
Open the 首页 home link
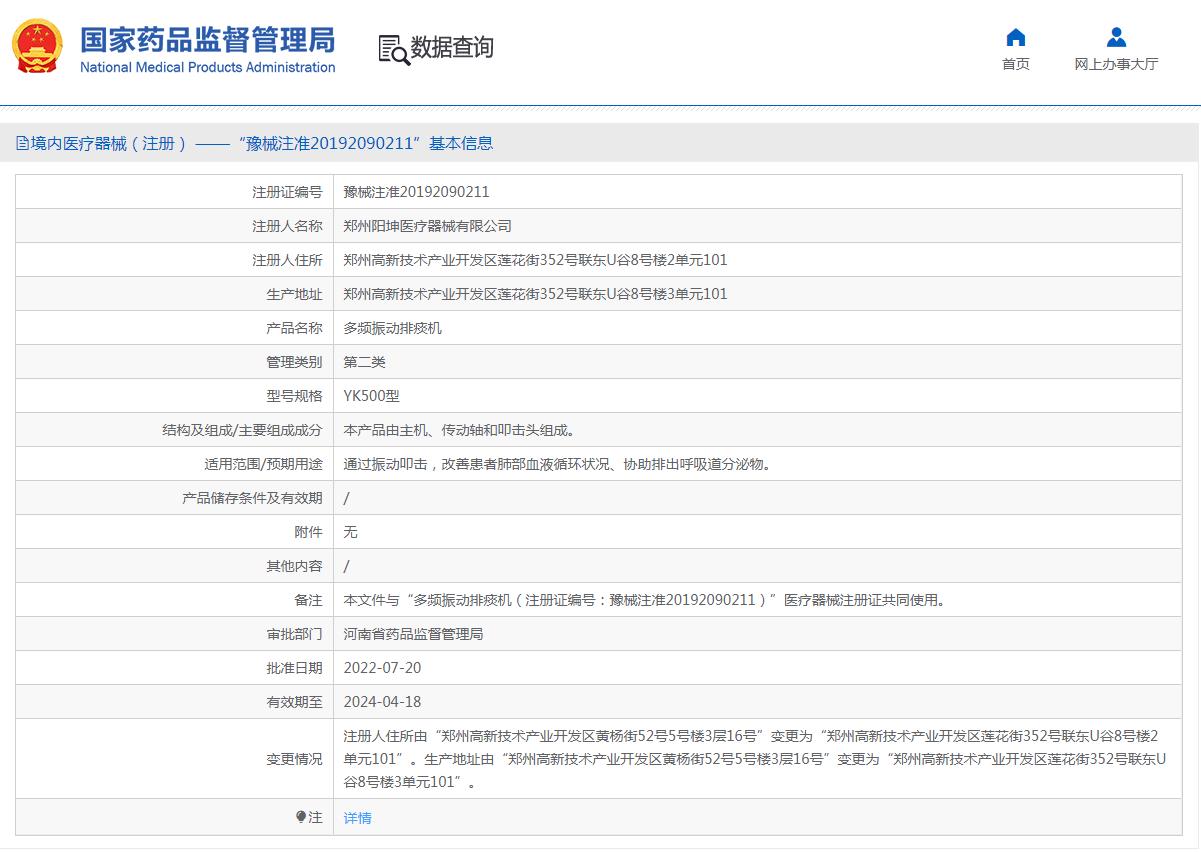click(x=1015, y=64)
